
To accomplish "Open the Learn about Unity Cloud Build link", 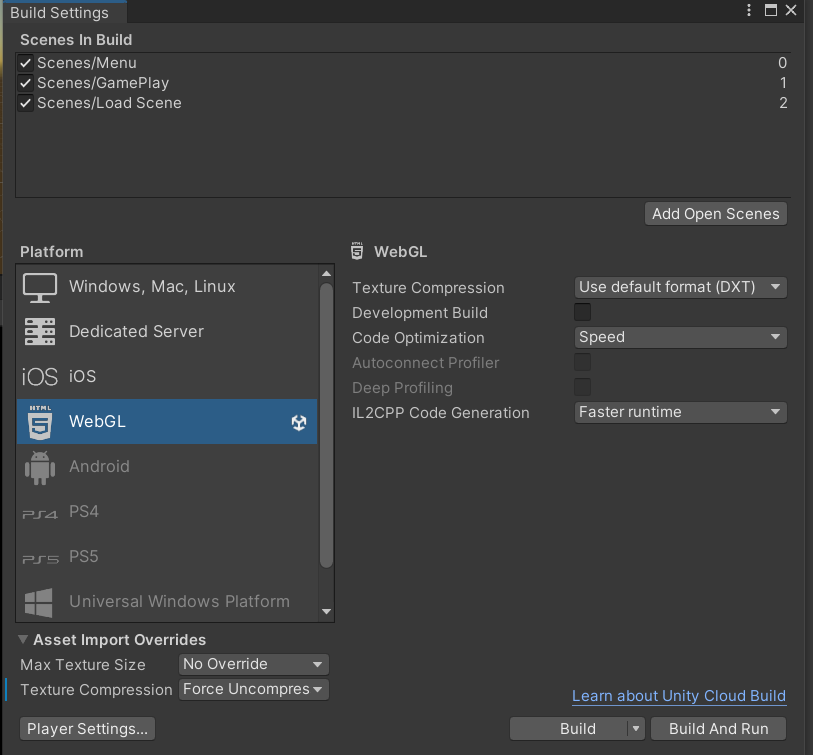I will click(679, 696).
